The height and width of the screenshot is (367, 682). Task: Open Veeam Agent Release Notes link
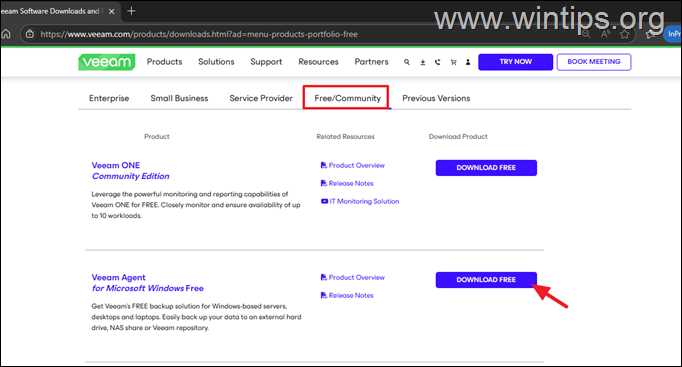click(x=347, y=295)
